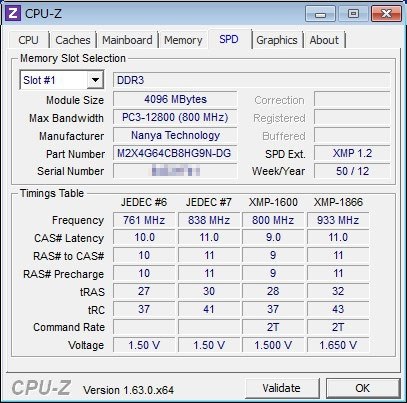Screen dimensions: 407x403
Task: Click the maximize button in title bar
Action: (353, 14)
